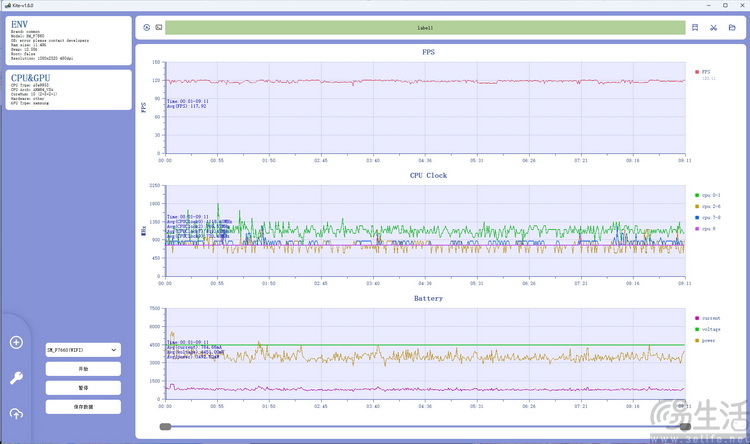Click the 开始 start button
This screenshot has height=444, width=750.
[x=83, y=369]
